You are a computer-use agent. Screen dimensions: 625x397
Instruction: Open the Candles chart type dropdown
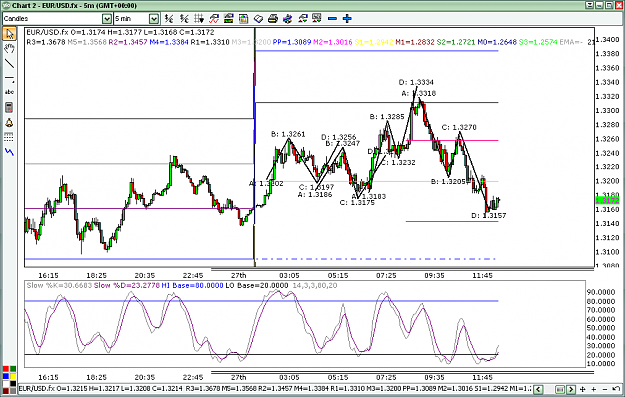106,19
